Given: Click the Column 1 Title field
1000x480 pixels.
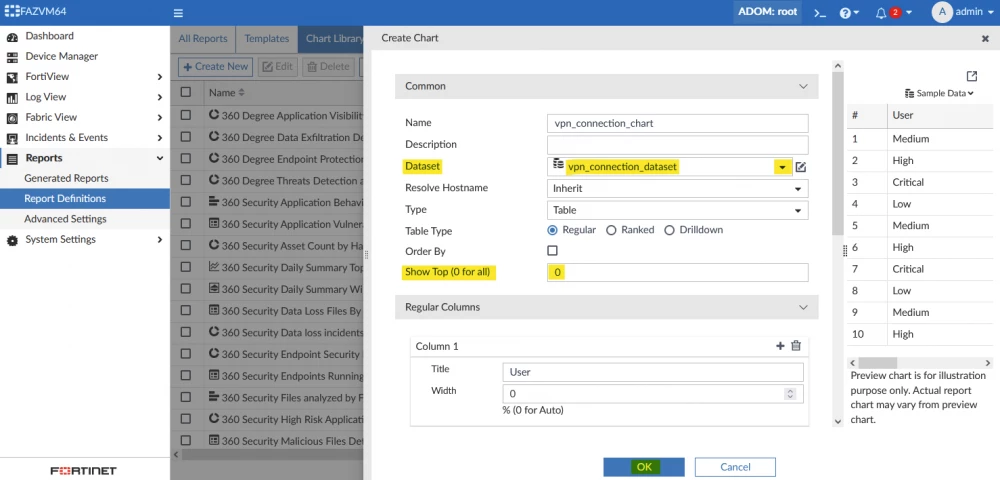Looking at the screenshot, I should 653,372.
